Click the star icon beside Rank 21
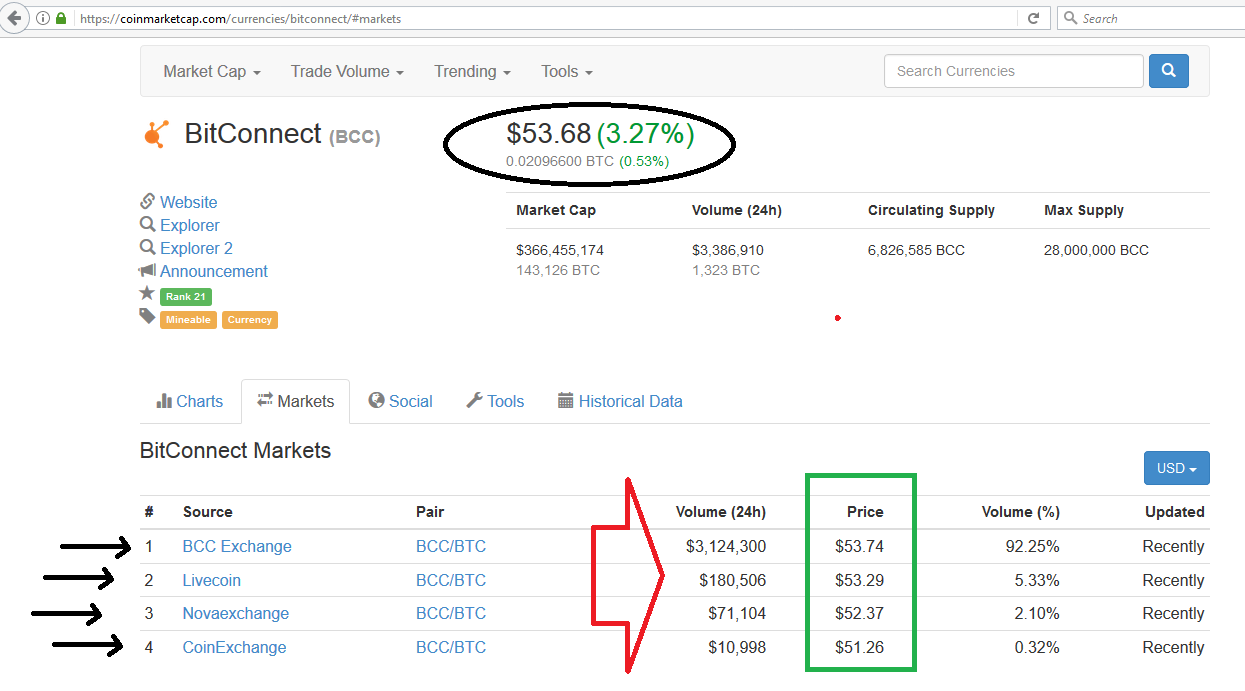The image size is (1245, 691). point(147,294)
